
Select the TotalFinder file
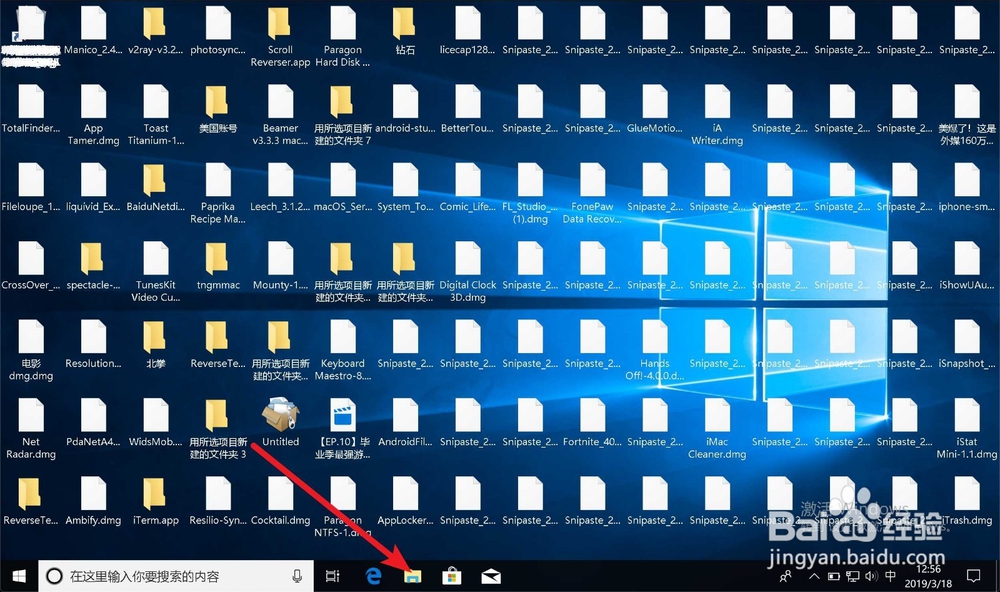point(31,108)
